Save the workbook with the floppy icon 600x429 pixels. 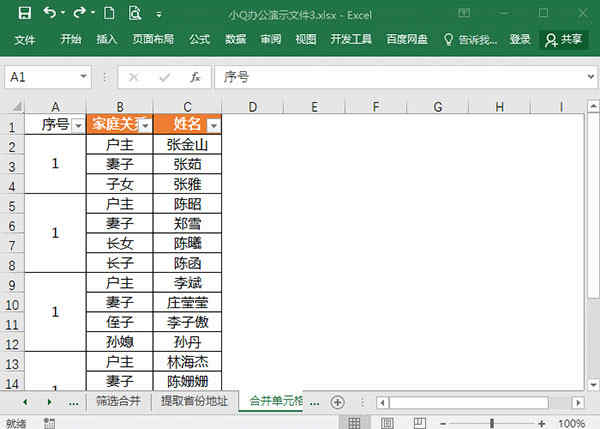click(x=25, y=13)
